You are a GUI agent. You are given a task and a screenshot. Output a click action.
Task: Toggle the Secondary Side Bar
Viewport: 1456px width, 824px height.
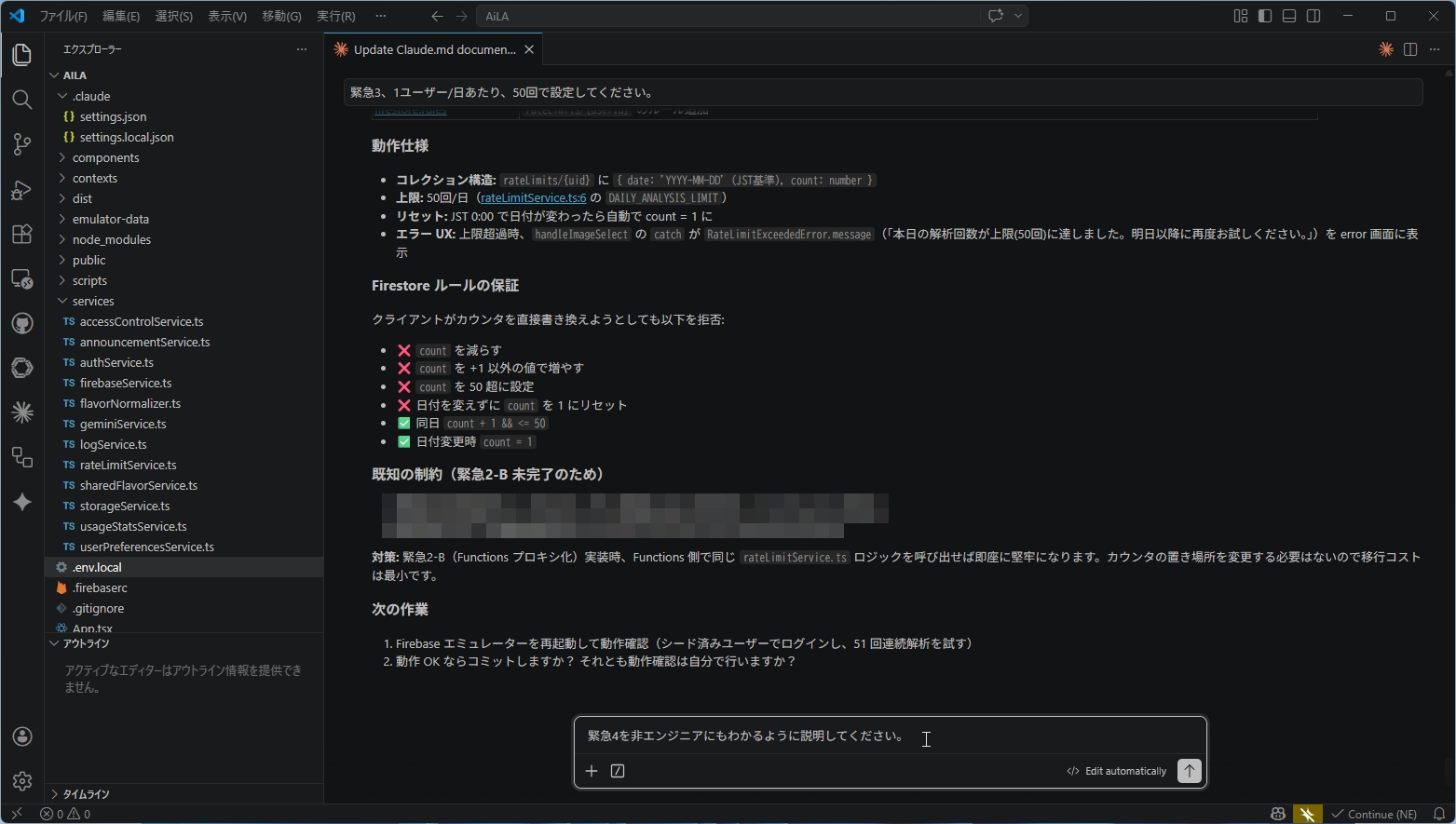[1313, 16]
